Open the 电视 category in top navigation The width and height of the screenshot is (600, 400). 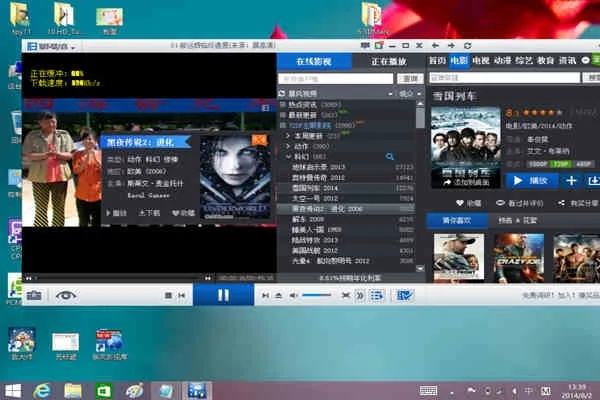point(479,61)
